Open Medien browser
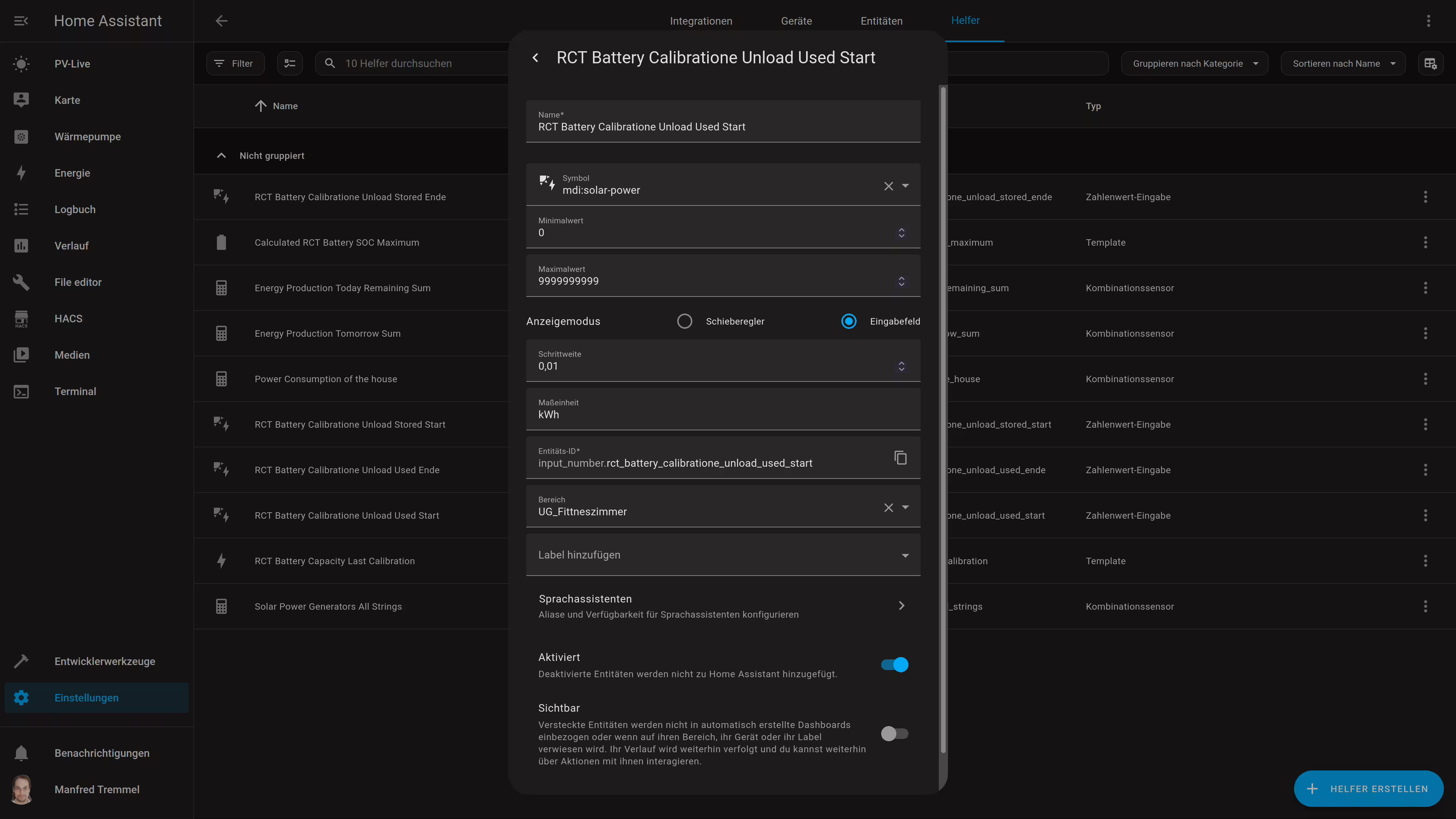Viewport: 1456px width, 819px height. (96, 355)
